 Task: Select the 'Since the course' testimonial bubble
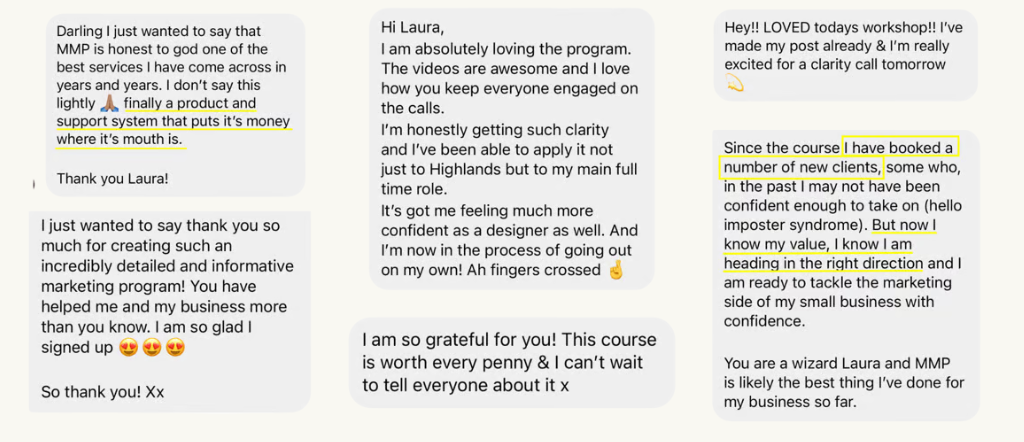pyautogui.click(x=846, y=275)
